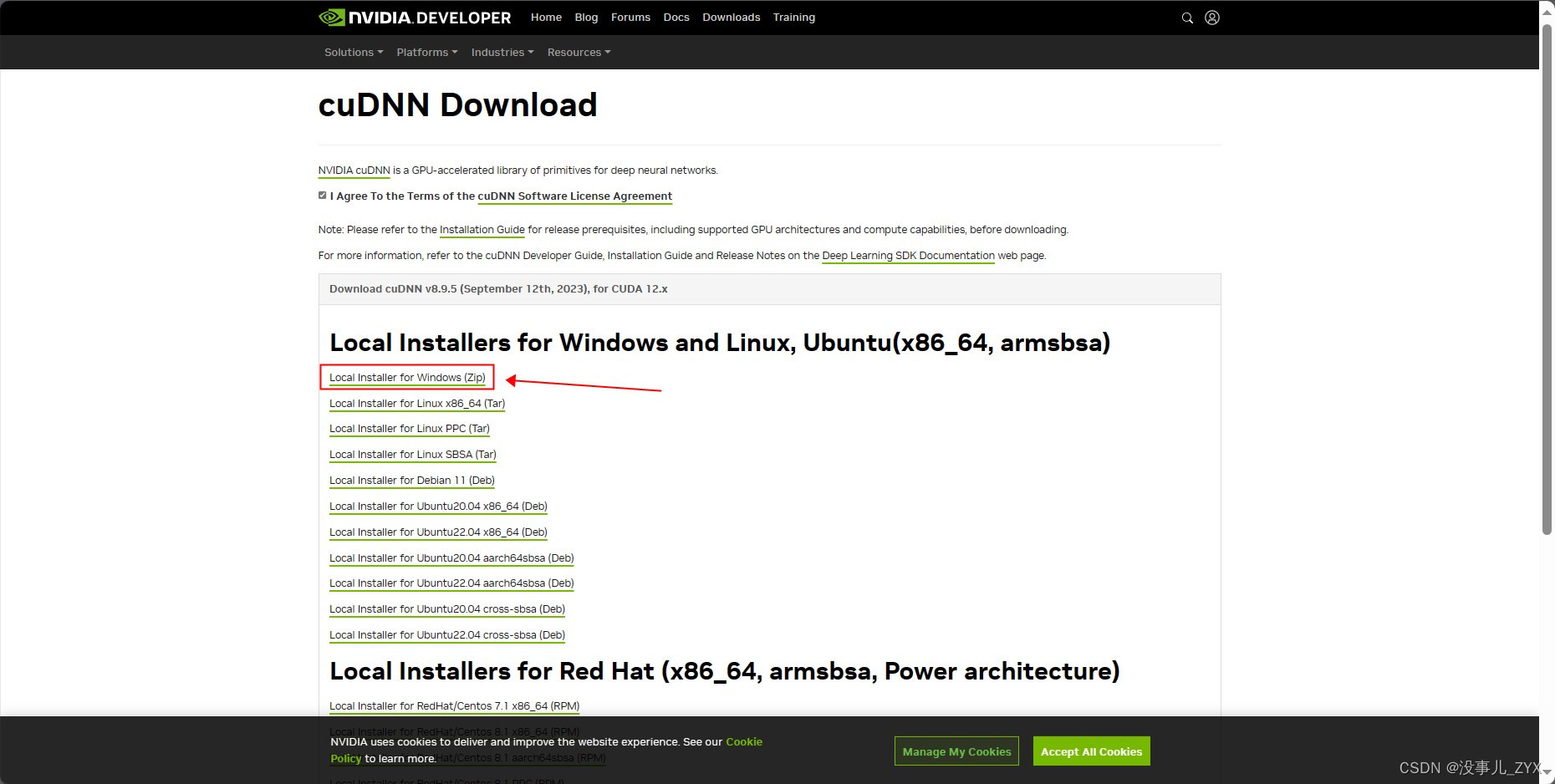1555x784 pixels.
Task: Open the Forums menu item
Action: coord(630,18)
